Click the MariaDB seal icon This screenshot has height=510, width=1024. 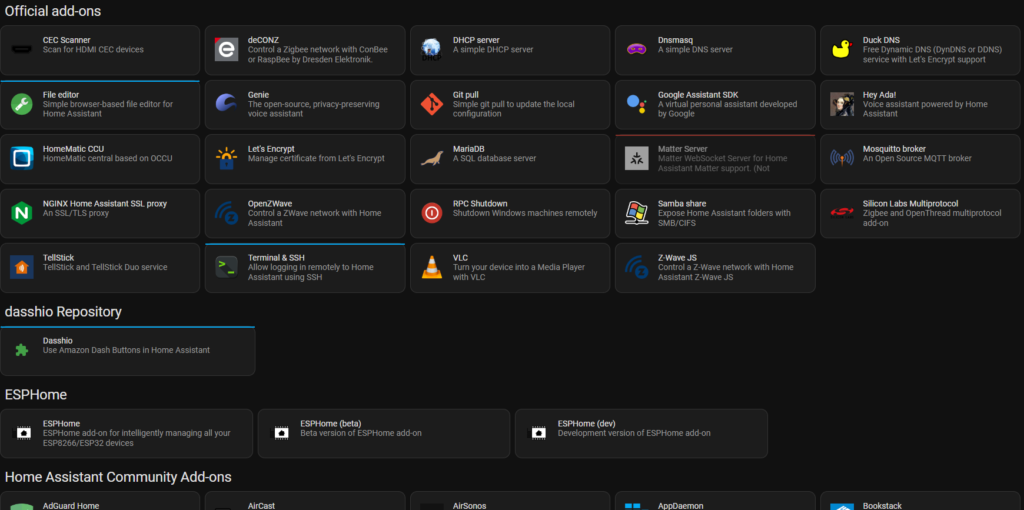point(432,158)
